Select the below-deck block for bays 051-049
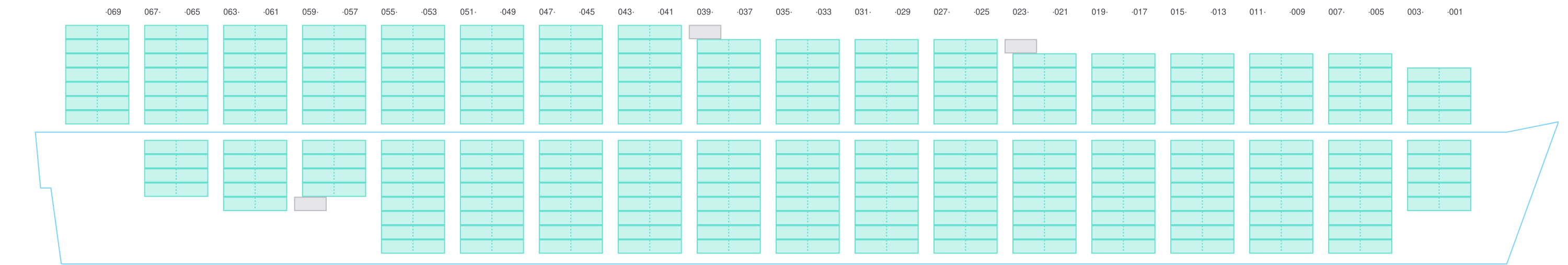Image resolution: width=1568 pixels, height=265 pixels. pos(492,197)
